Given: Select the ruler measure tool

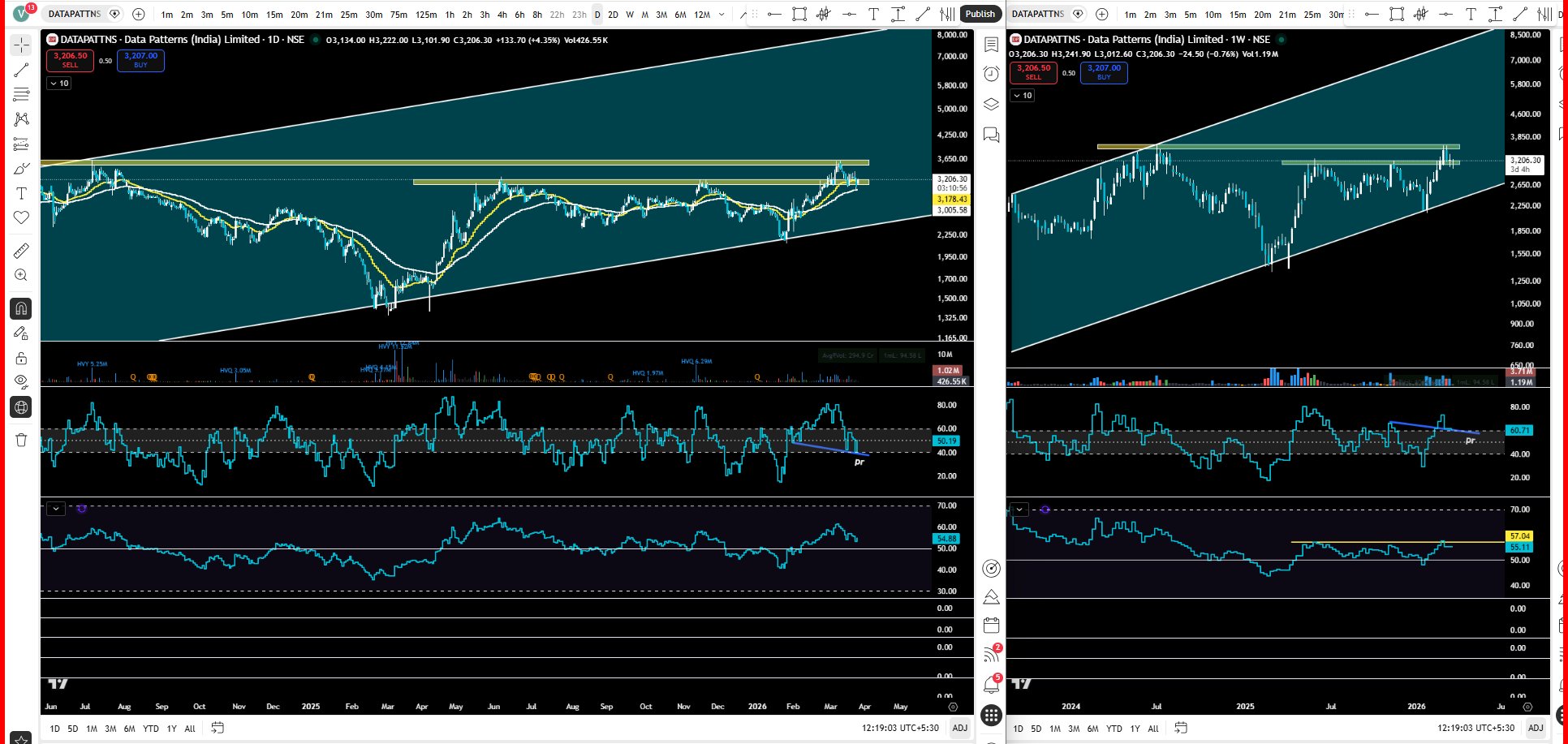Looking at the screenshot, I should tap(22, 251).
